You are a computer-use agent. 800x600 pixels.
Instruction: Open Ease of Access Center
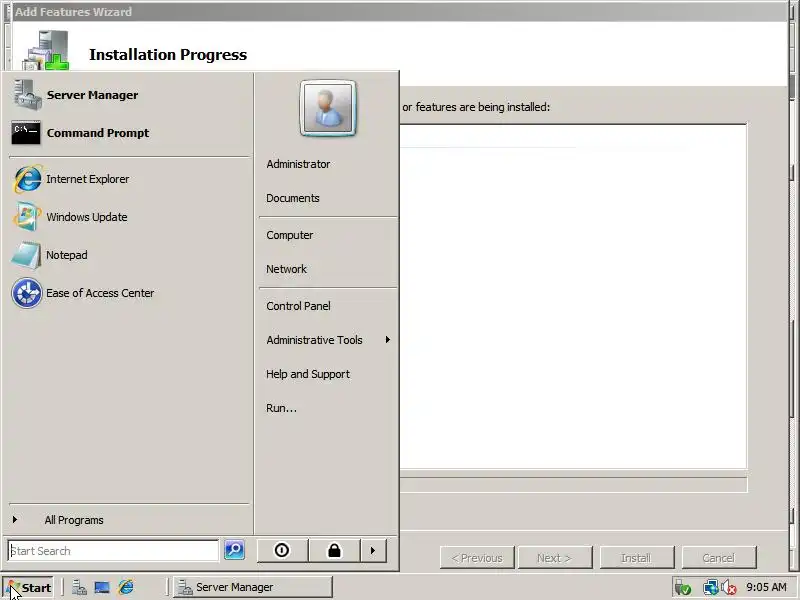[x=83, y=293]
